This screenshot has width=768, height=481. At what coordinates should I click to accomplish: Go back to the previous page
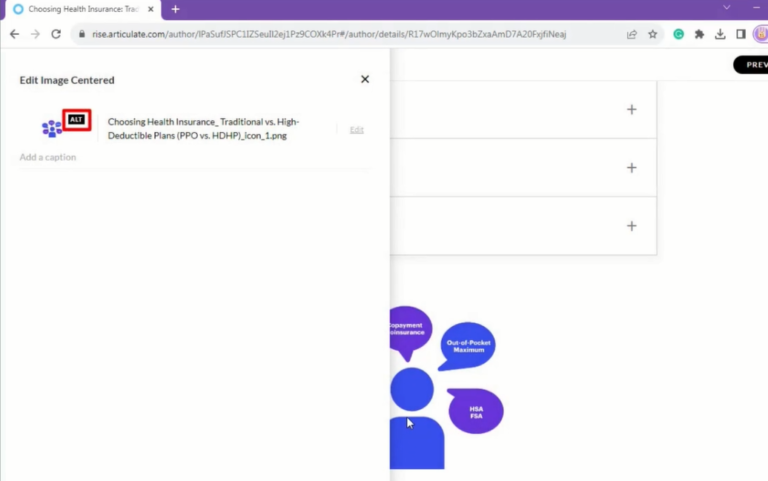pyautogui.click(x=14, y=34)
